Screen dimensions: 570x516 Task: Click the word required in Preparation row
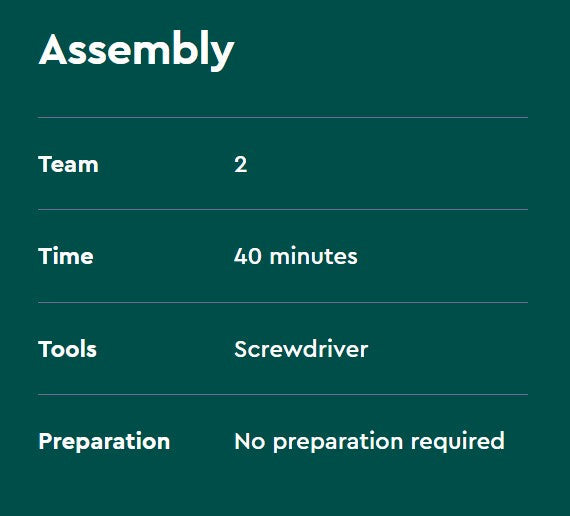458,442
